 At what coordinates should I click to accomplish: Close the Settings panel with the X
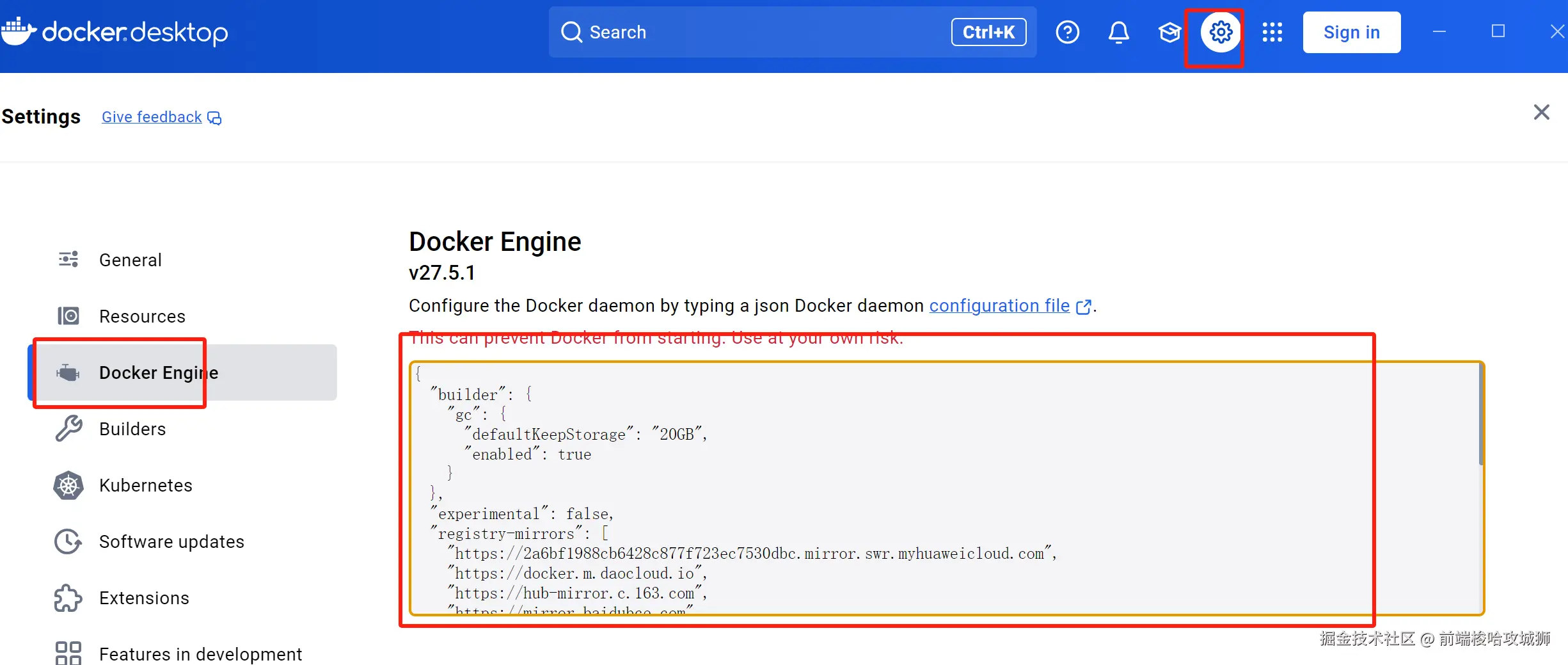click(x=1541, y=113)
